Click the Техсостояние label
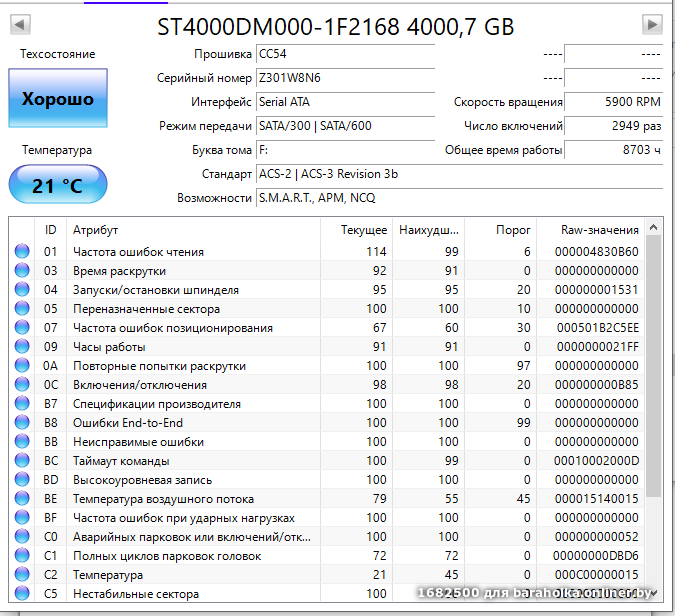This screenshot has height=616, width=675. (58, 54)
